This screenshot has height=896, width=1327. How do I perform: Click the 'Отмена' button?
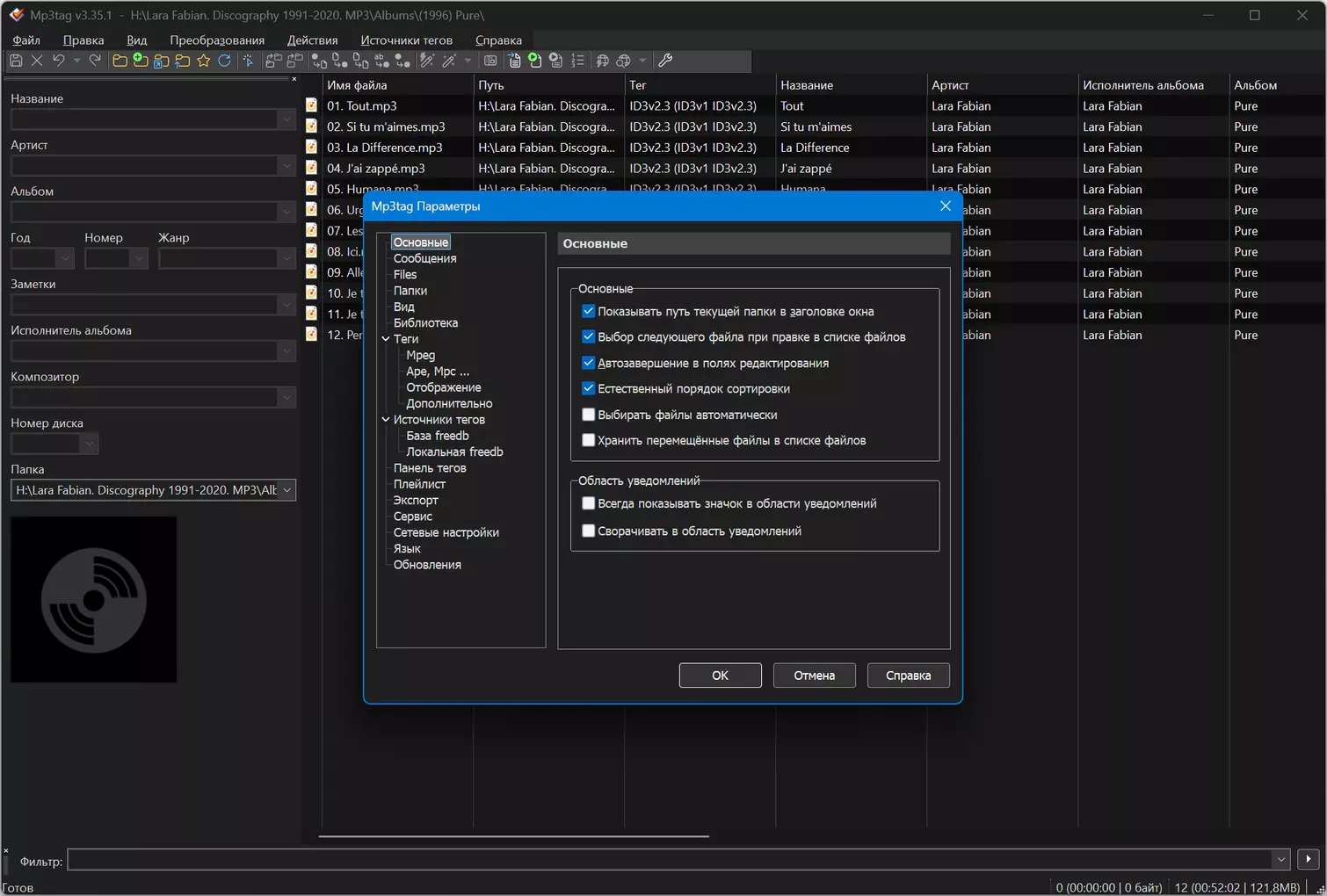pyautogui.click(x=814, y=676)
